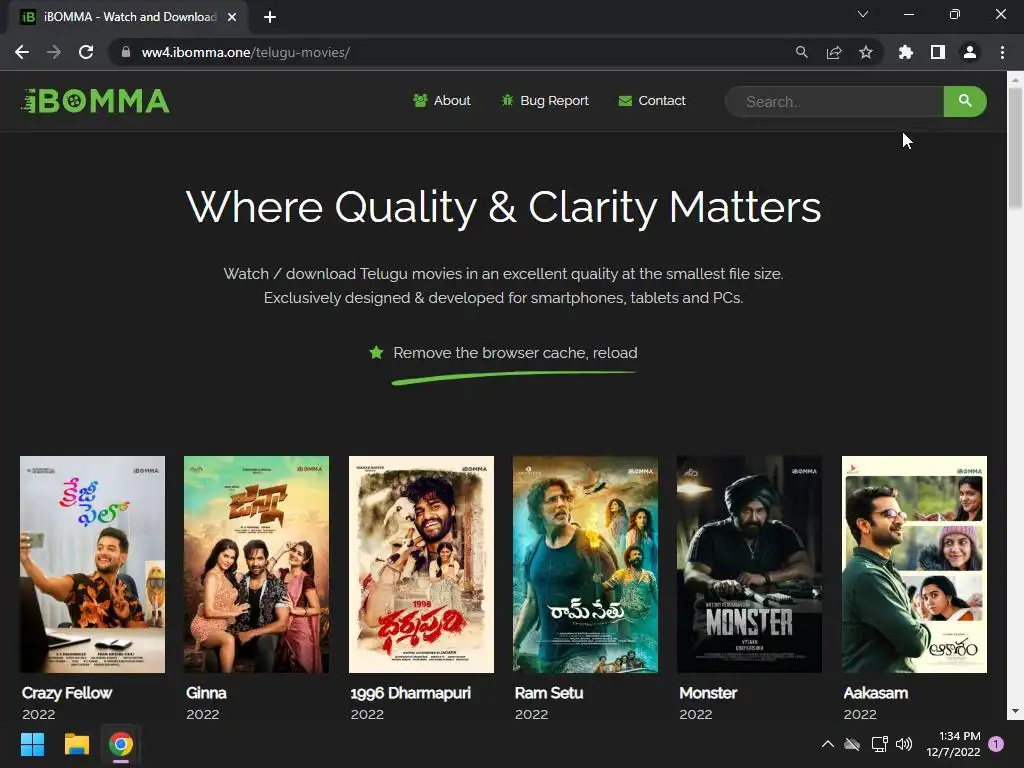Viewport: 1024px width, 768px height.
Task: Click the Monster title link
Action: pyautogui.click(x=708, y=693)
